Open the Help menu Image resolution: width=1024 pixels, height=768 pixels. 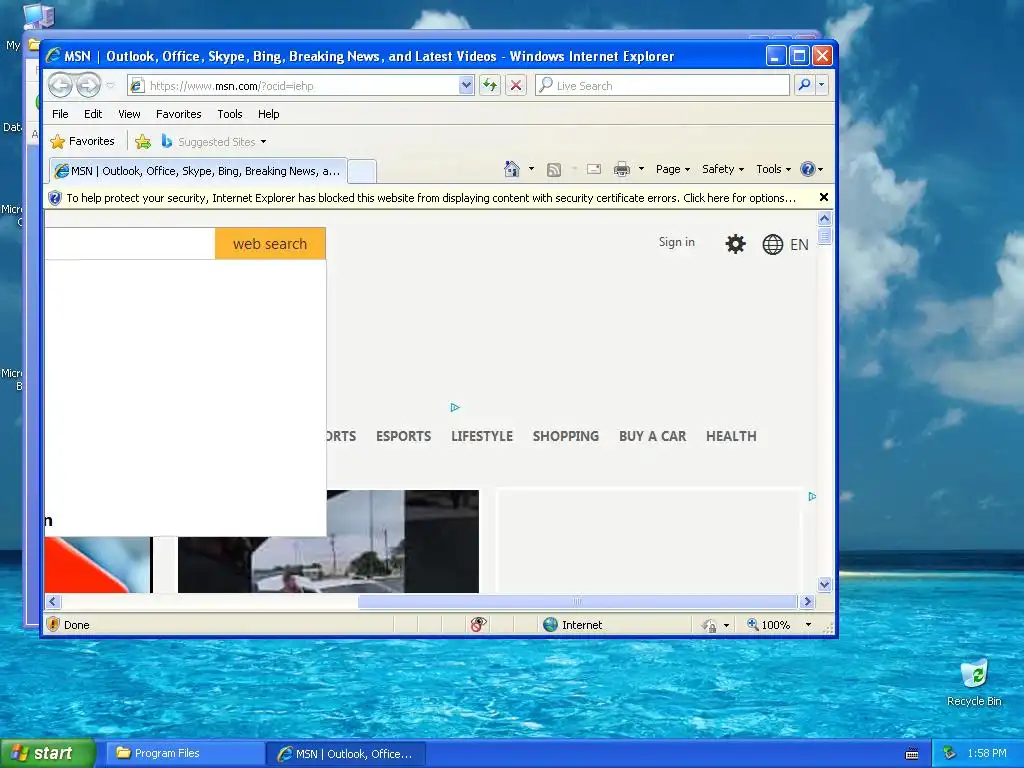coord(268,114)
